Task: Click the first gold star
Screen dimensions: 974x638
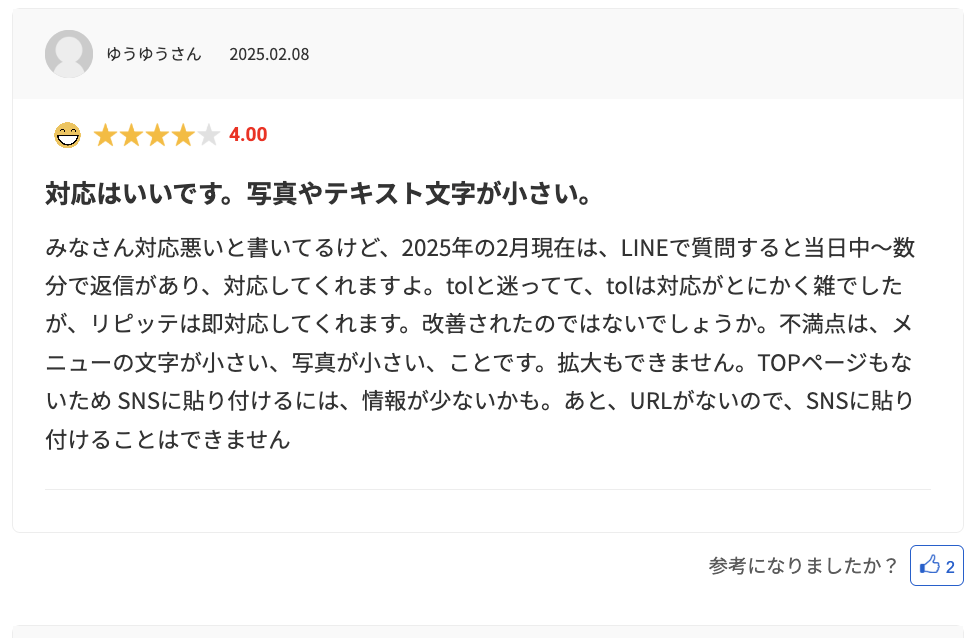Action: pyautogui.click(x=105, y=135)
